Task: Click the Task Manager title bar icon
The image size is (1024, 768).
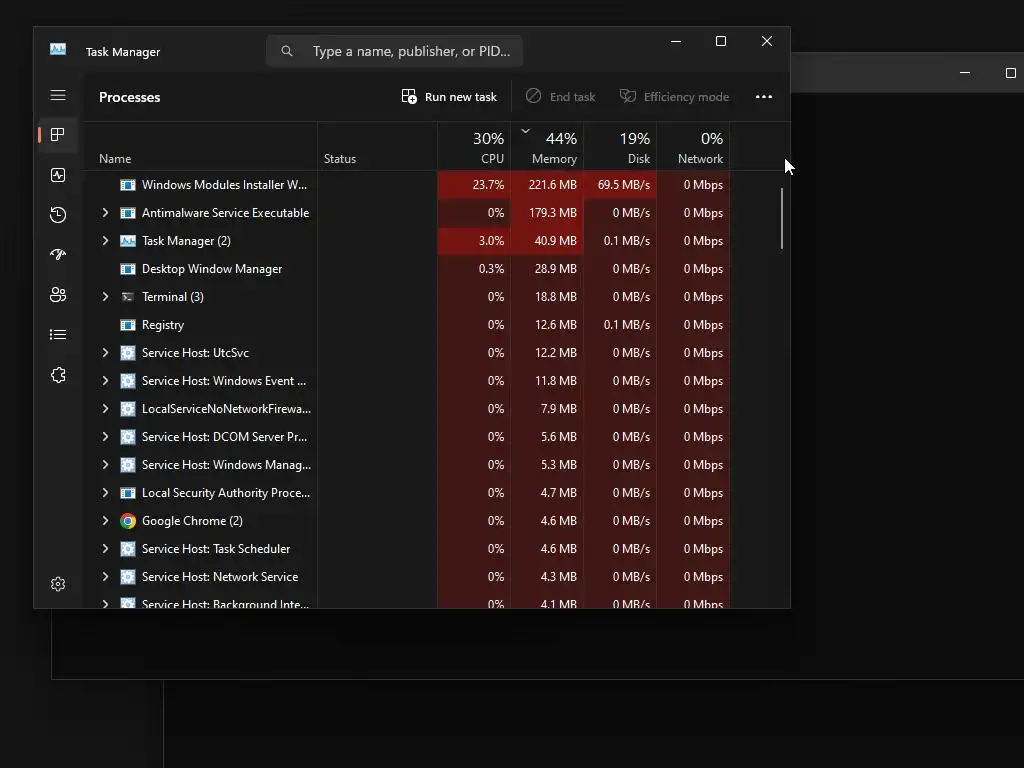Action: (x=58, y=50)
